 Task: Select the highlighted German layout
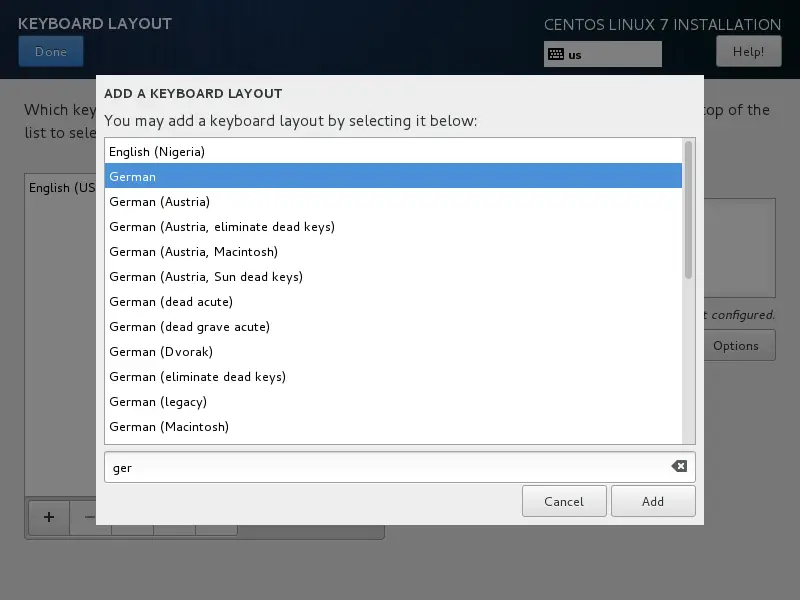[x=393, y=176]
